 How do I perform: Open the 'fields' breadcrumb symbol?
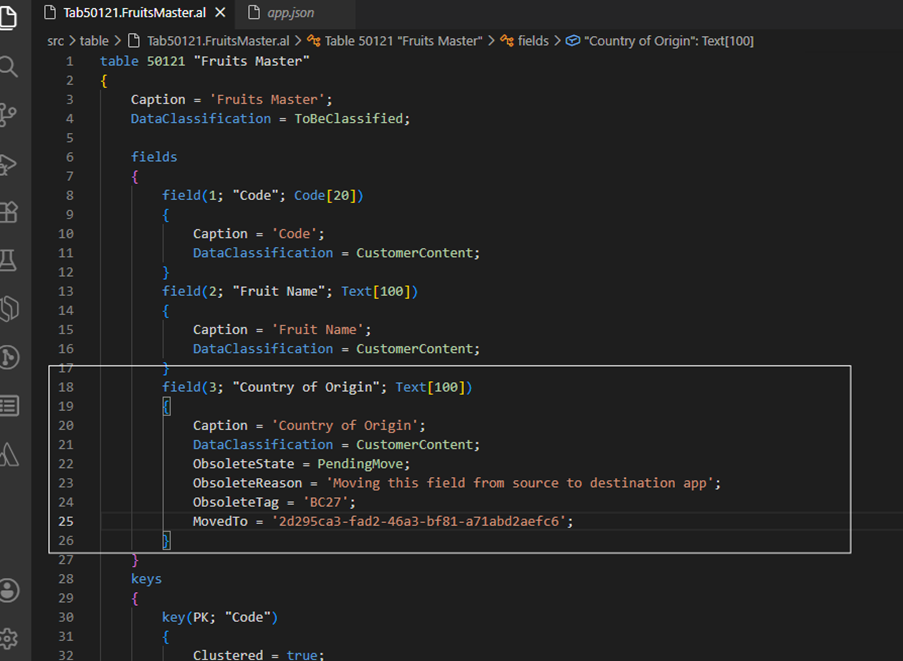tap(533, 41)
